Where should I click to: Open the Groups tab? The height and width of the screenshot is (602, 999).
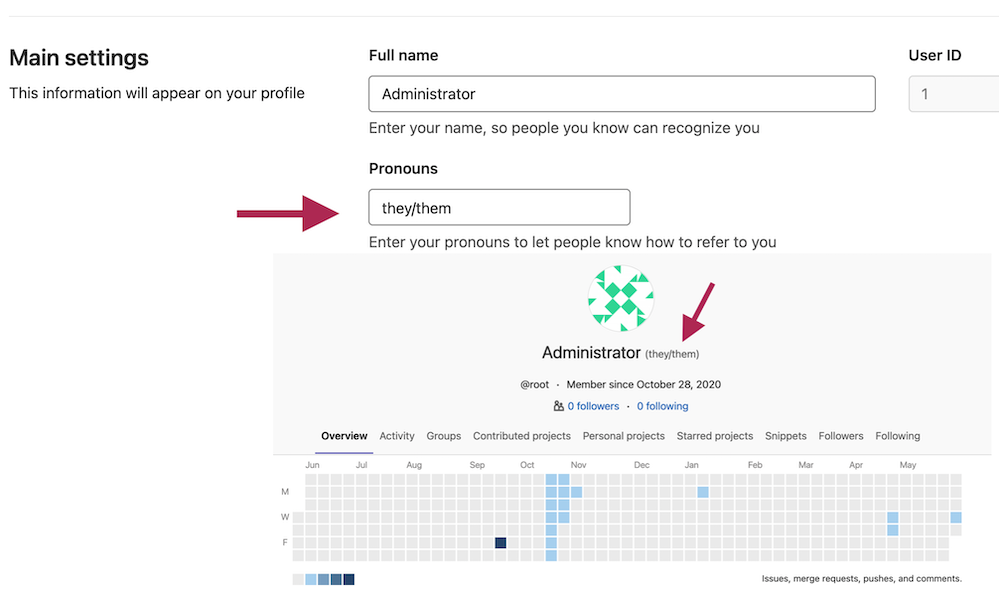(x=443, y=436)
